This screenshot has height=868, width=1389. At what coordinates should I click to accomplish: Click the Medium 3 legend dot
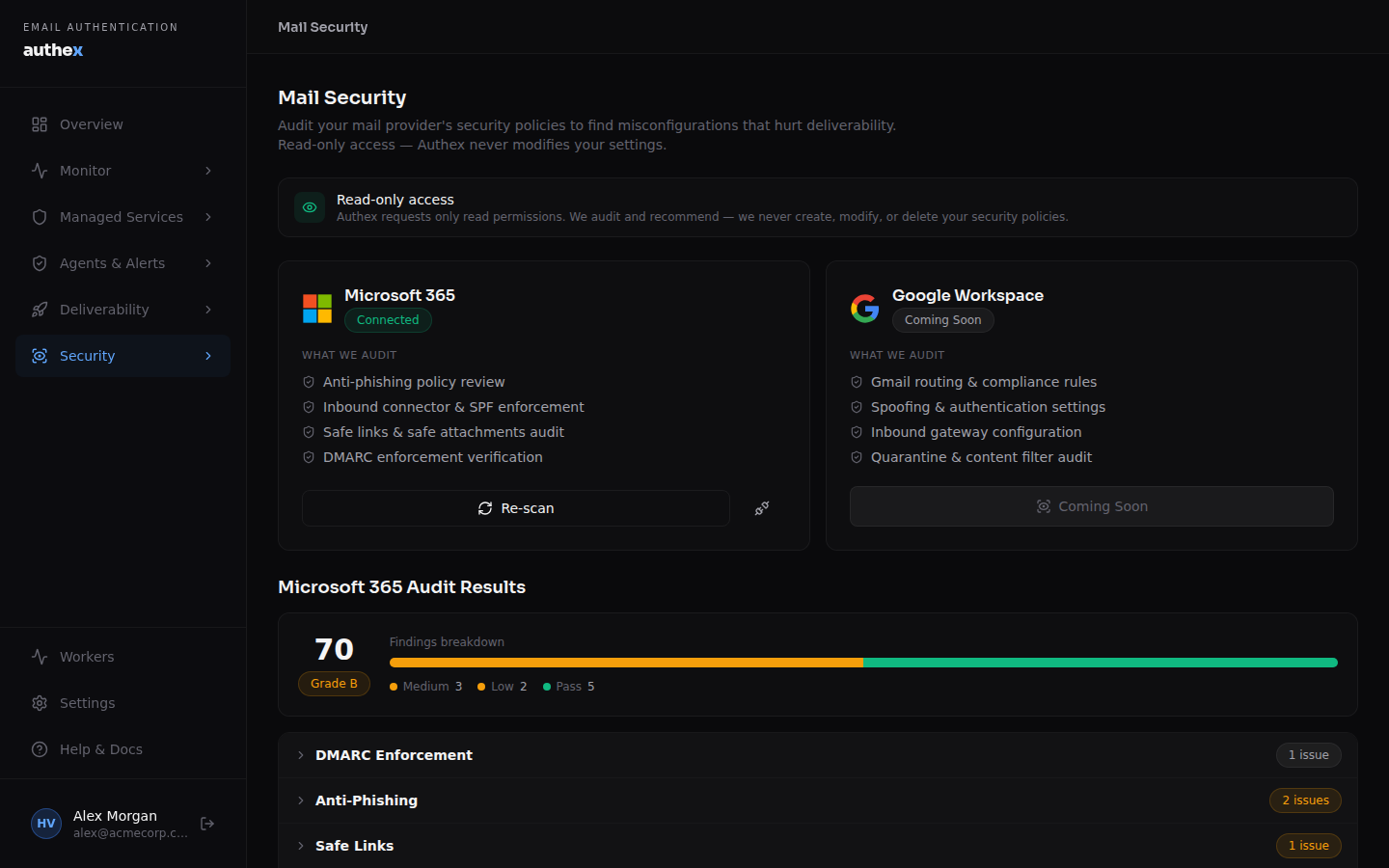click(x=394, y=687)
